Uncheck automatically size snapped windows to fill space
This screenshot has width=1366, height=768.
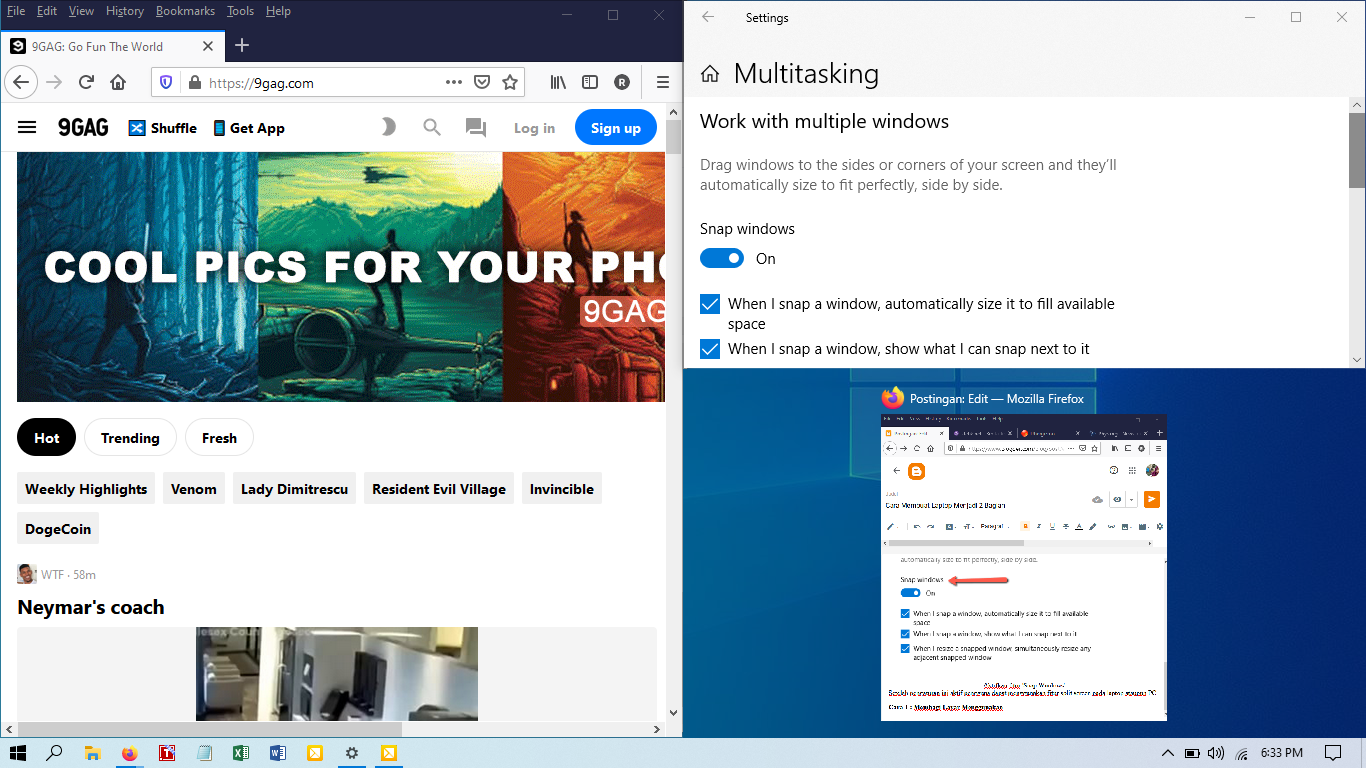[710, 304]
